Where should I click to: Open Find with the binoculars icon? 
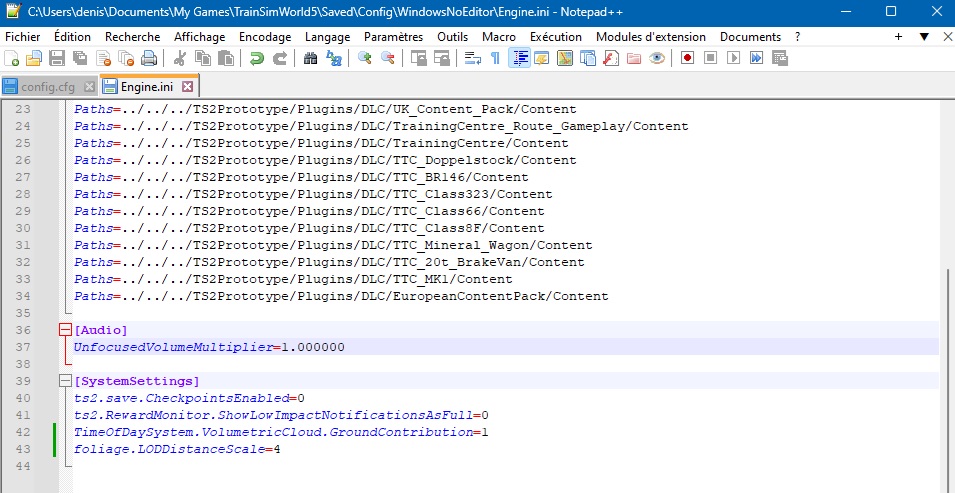tap(311, 59)
